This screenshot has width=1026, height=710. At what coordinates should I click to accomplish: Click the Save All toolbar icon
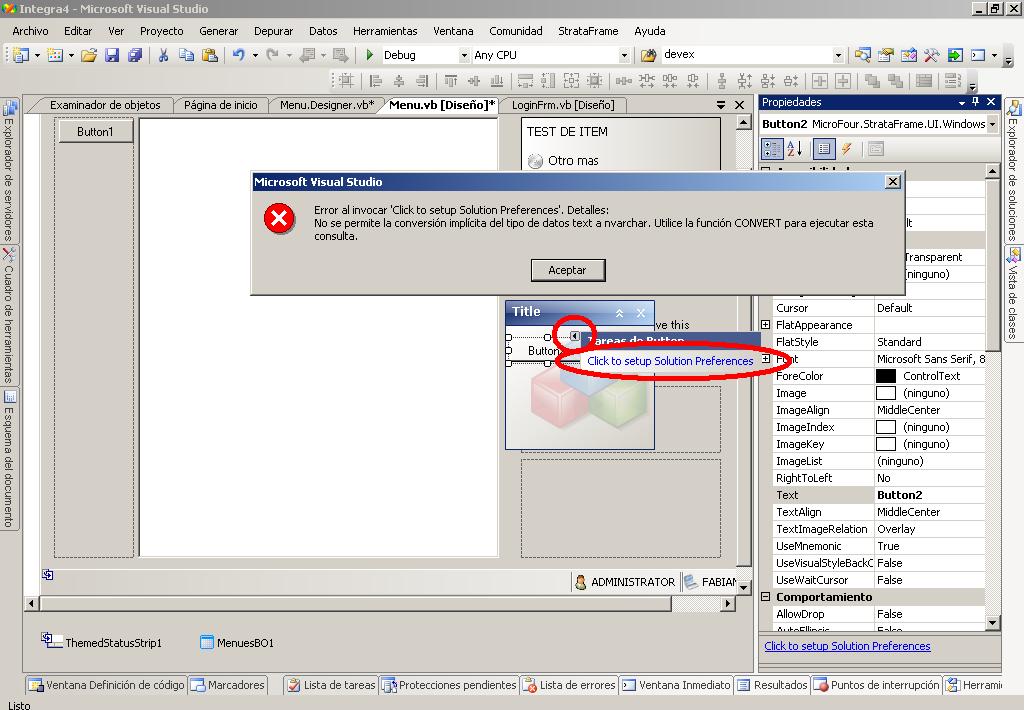tap(135, 55)
